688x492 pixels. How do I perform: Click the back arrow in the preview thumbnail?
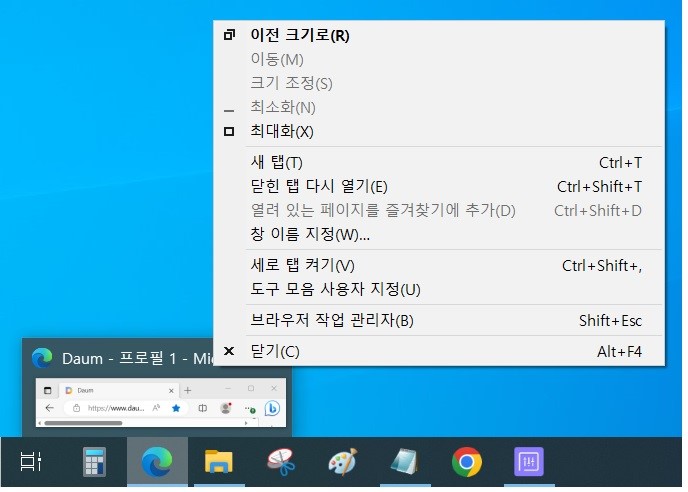coord(50,408)
